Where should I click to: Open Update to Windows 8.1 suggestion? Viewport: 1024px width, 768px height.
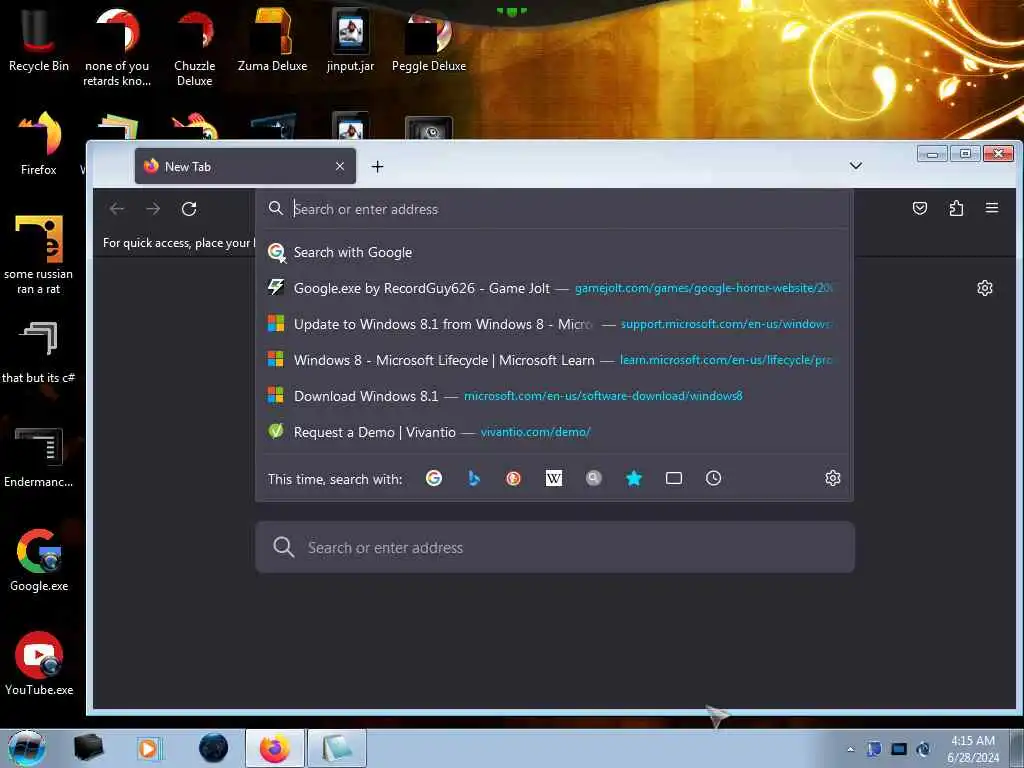coord(554,324)
